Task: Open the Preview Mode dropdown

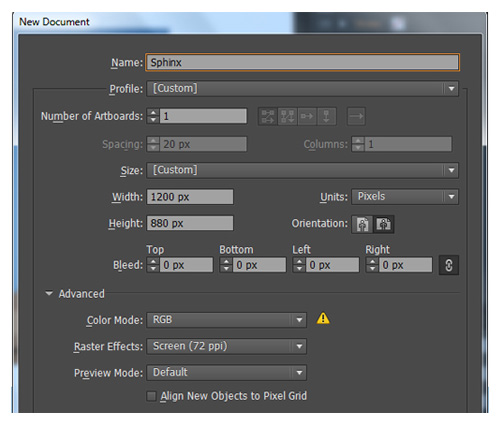Action: [x=226, y=372]
